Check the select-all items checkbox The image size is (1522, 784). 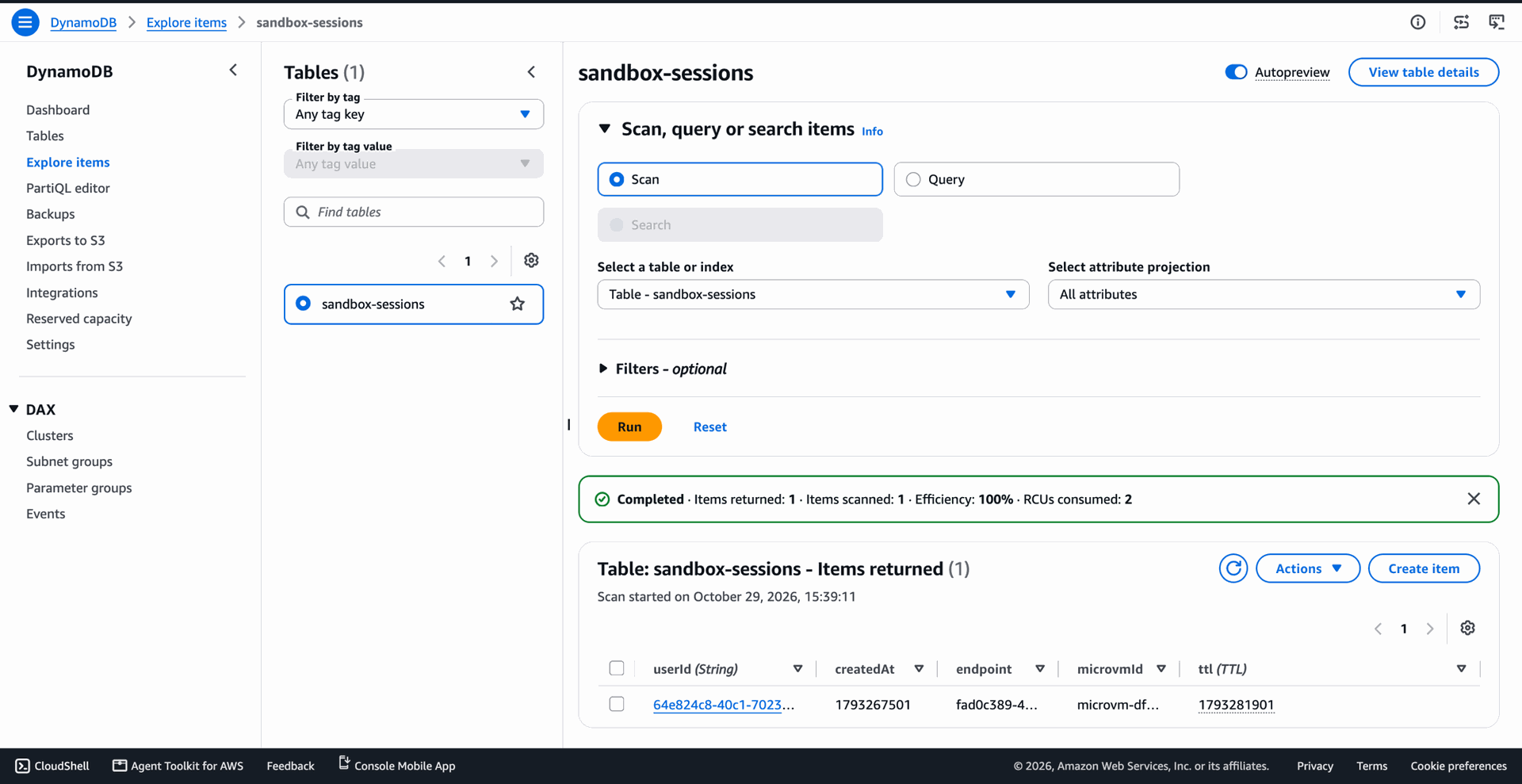[617, 668]
